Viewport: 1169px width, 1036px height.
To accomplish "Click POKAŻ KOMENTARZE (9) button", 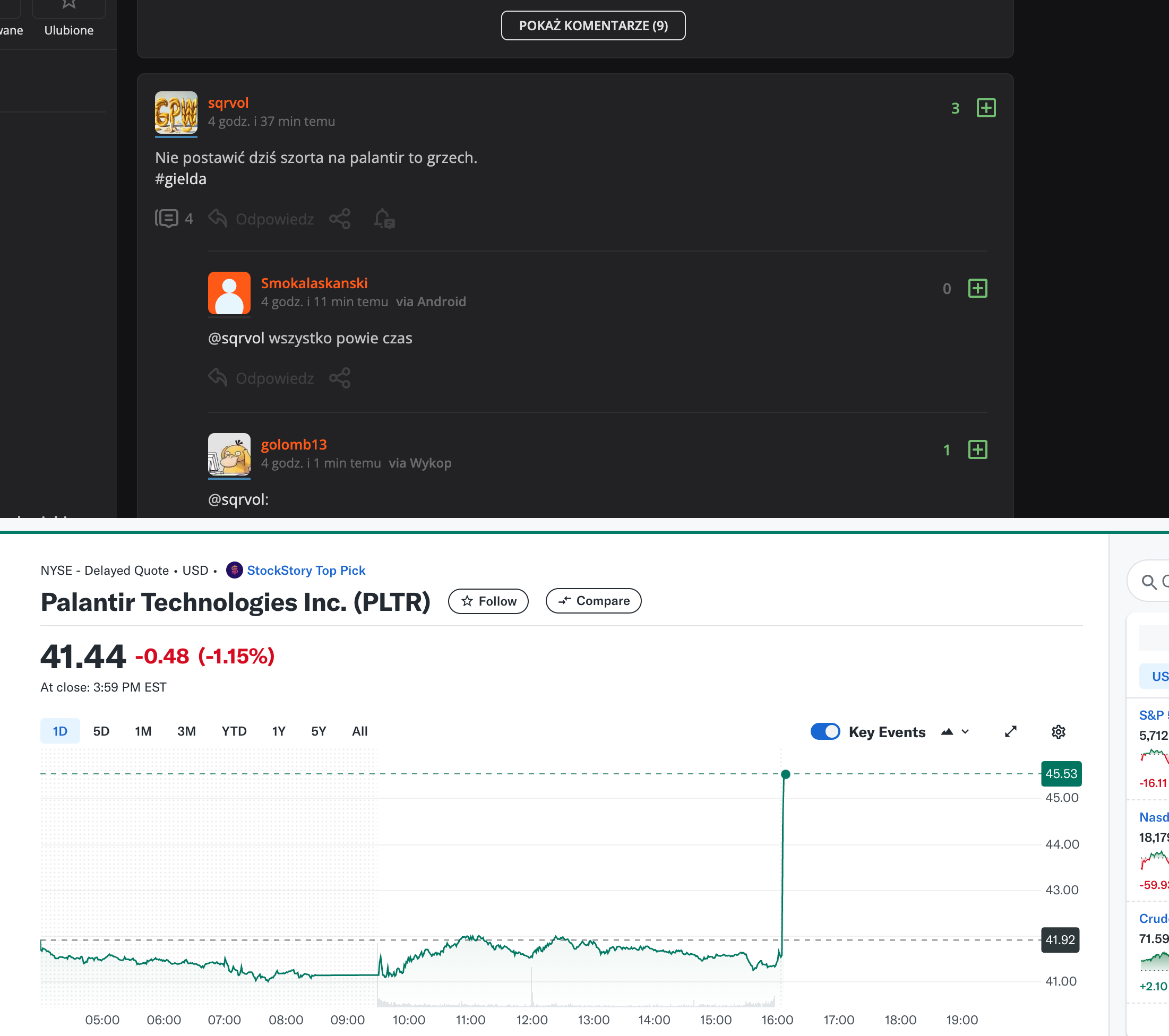I will pos(593,25).
